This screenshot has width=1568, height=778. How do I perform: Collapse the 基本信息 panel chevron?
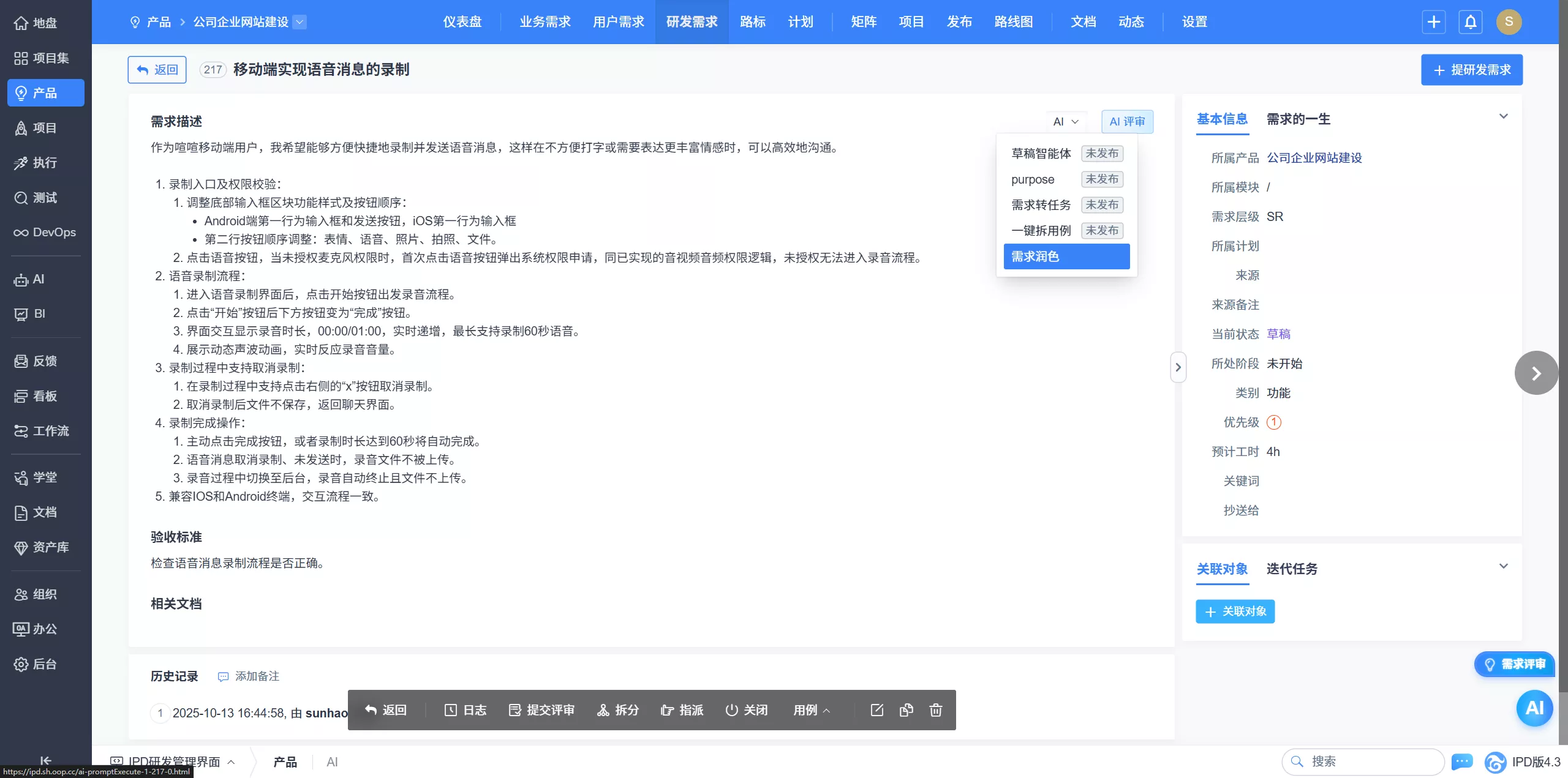click(1503, 116)
